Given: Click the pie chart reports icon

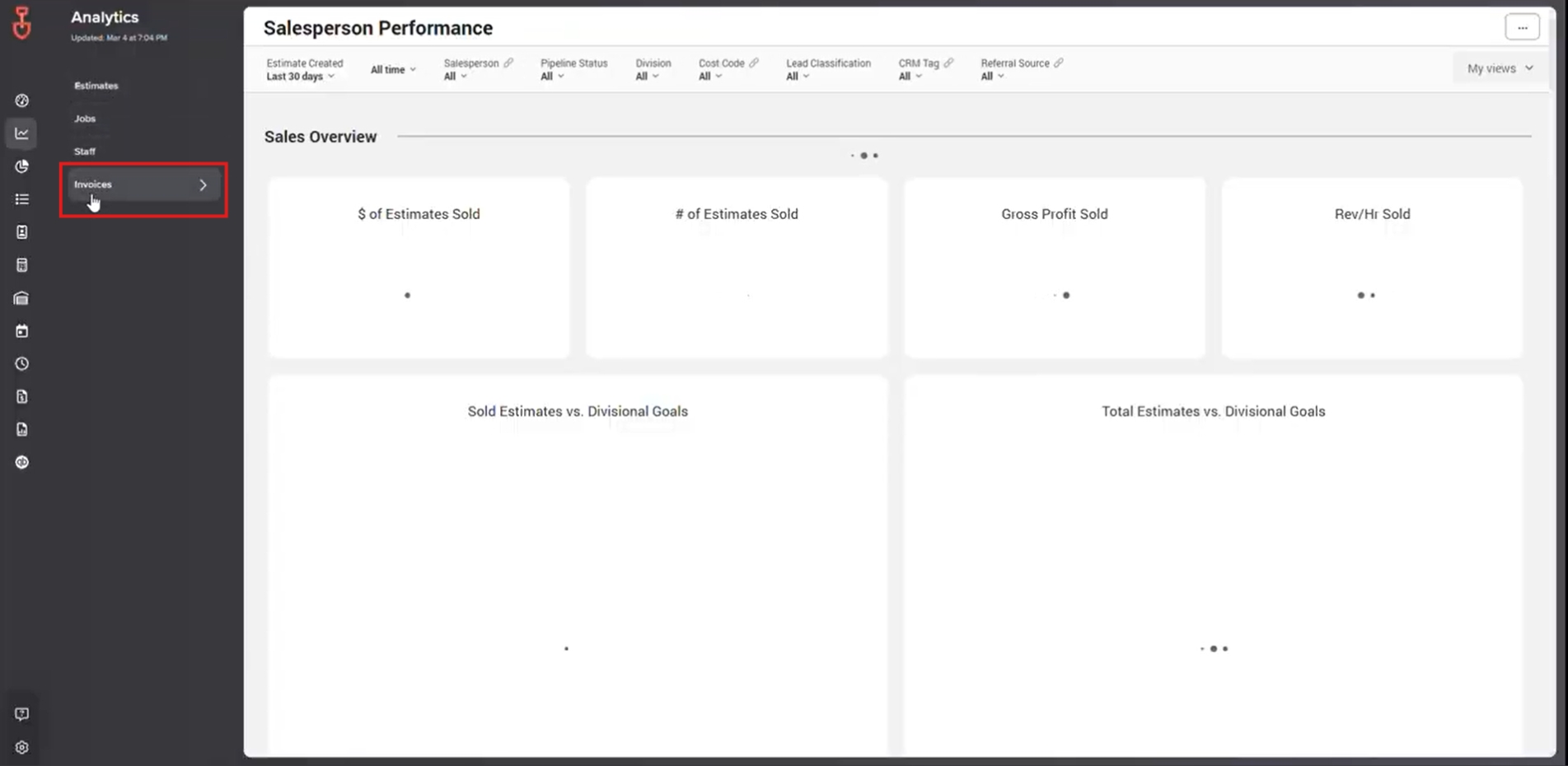Looking at the screenshot, I should pos(22,166).
